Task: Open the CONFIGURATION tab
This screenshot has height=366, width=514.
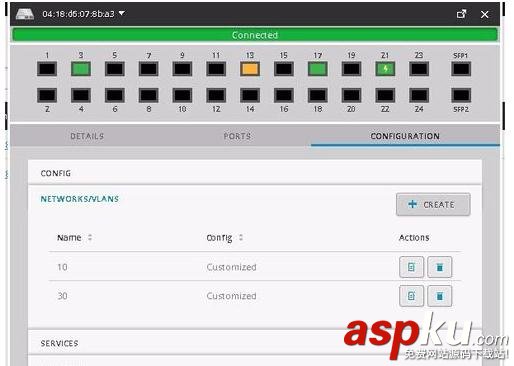Action: click(x=405, y=136)
